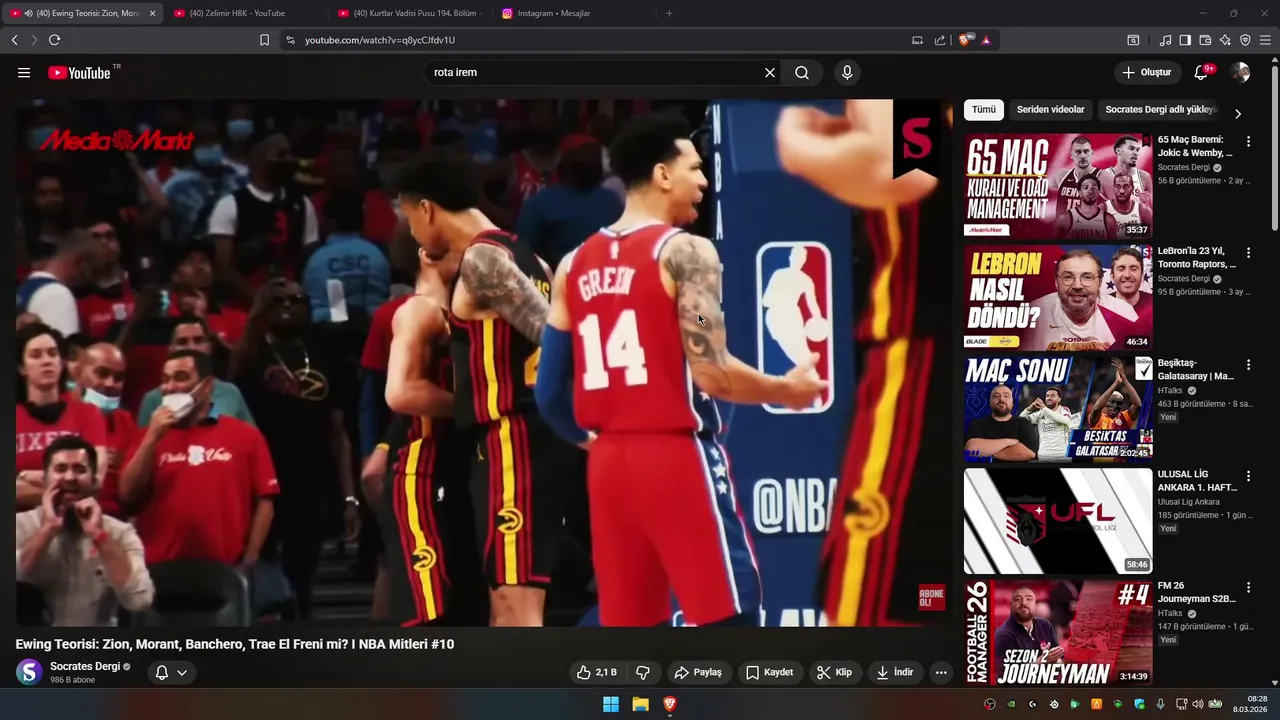The height and width of the screenshot is (720, 1280).
Task: Click the ABONE OL subscribe watermark on video
Action: (931, 598)
